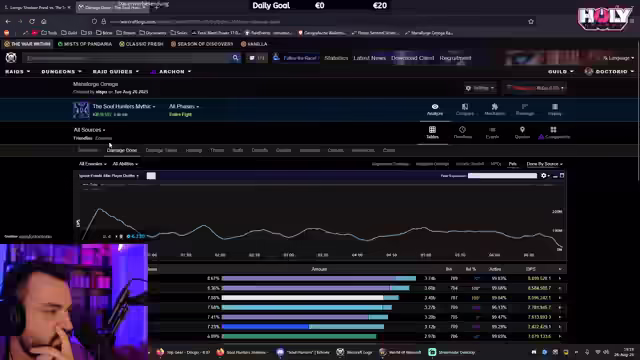Open The Soul Hunters Mythic dropdown
Image resolution: width=640 pixels, height=360 pixels.
pyautogui.click(x=124, y=106)
